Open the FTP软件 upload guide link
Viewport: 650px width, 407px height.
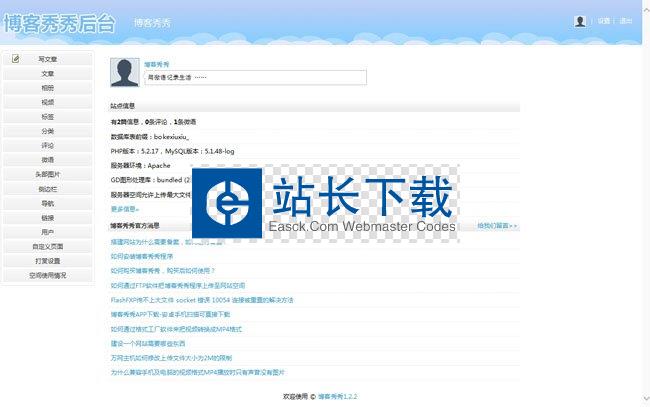(178, 286)
